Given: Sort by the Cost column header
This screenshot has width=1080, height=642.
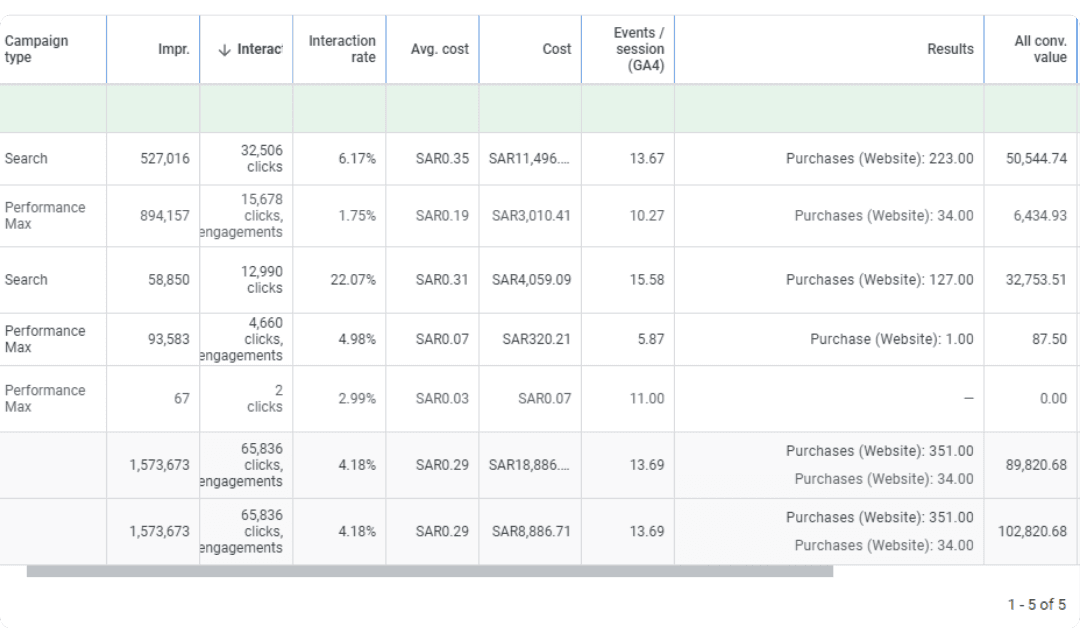Looking at the screenshot, I should [x=557, y=49].
